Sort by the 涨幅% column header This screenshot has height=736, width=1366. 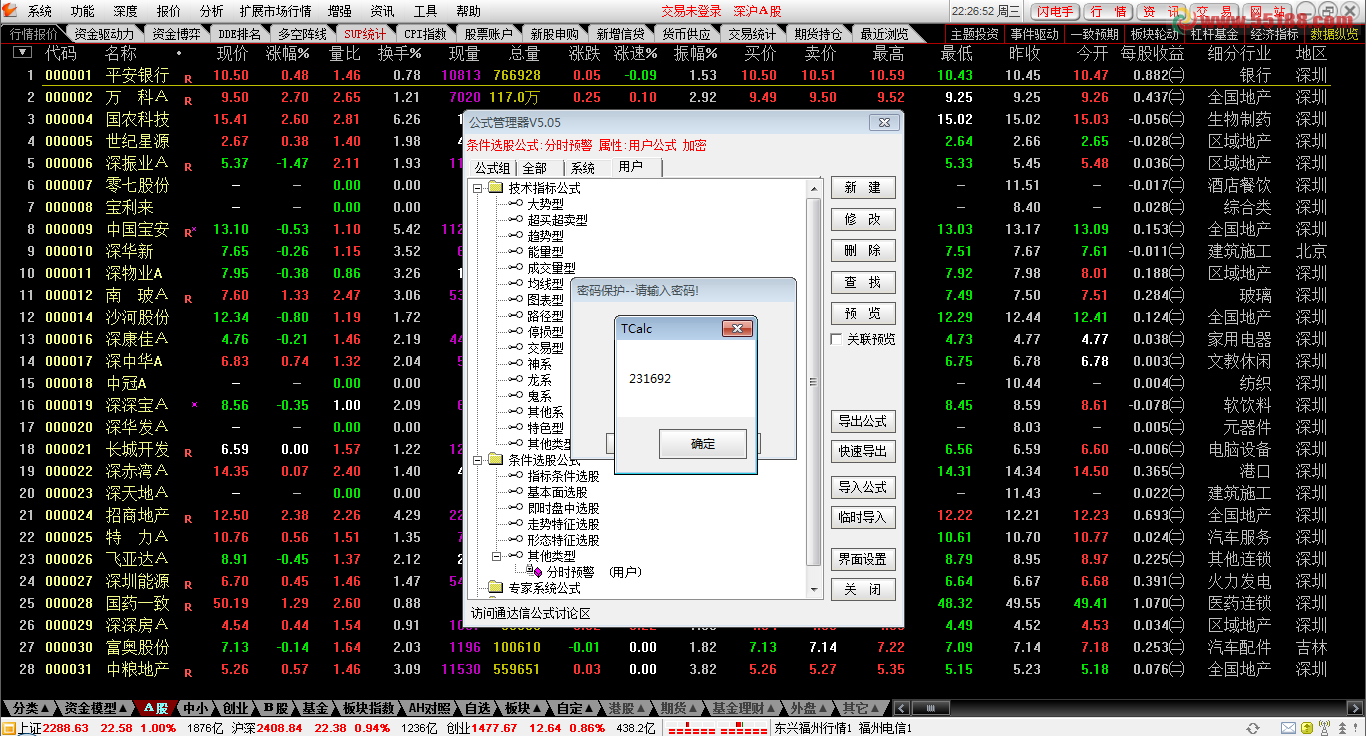(288, 53)
